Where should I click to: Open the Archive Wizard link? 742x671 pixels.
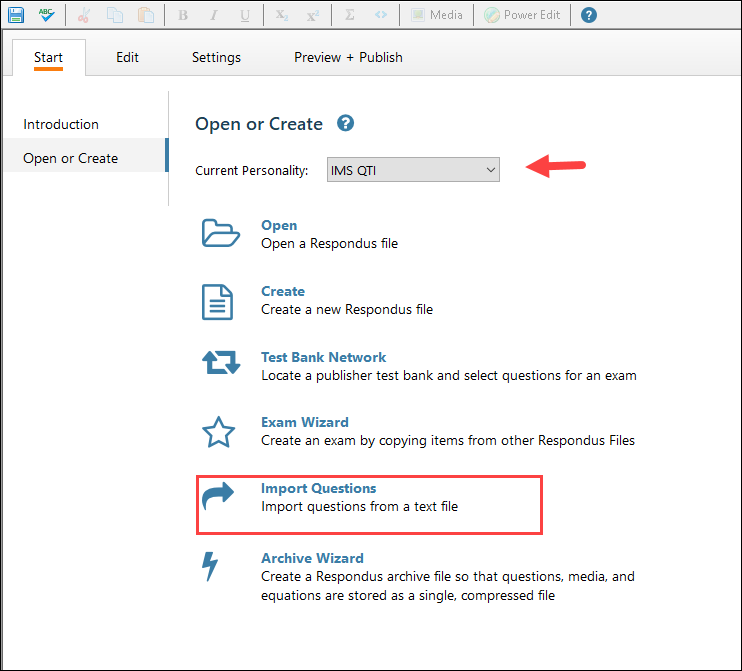click(x=312, y=558)
